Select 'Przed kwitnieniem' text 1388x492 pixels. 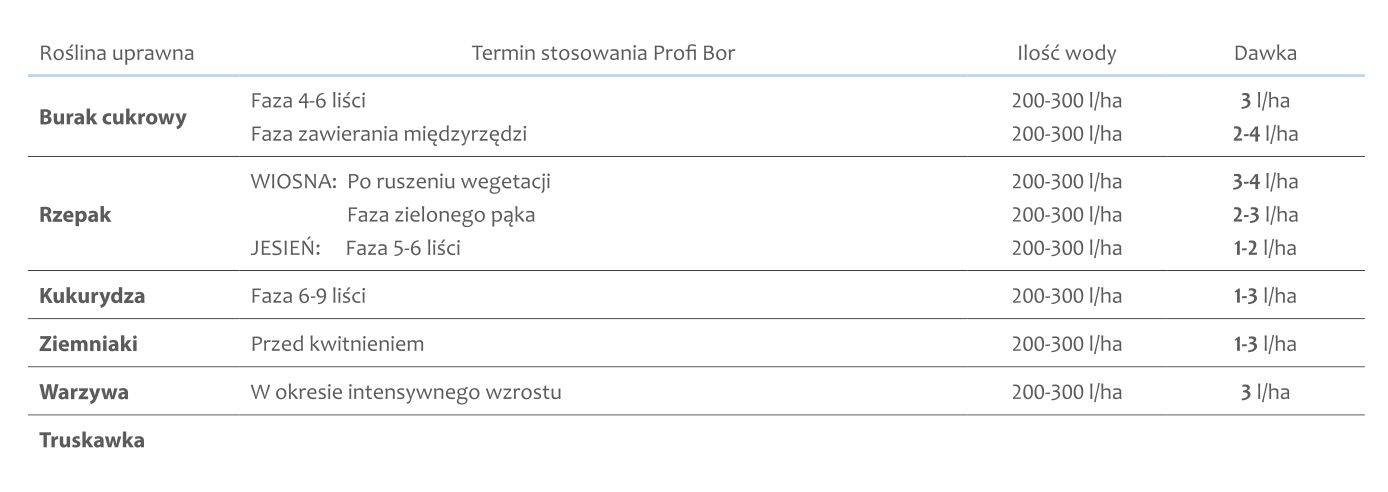point(337,344)
